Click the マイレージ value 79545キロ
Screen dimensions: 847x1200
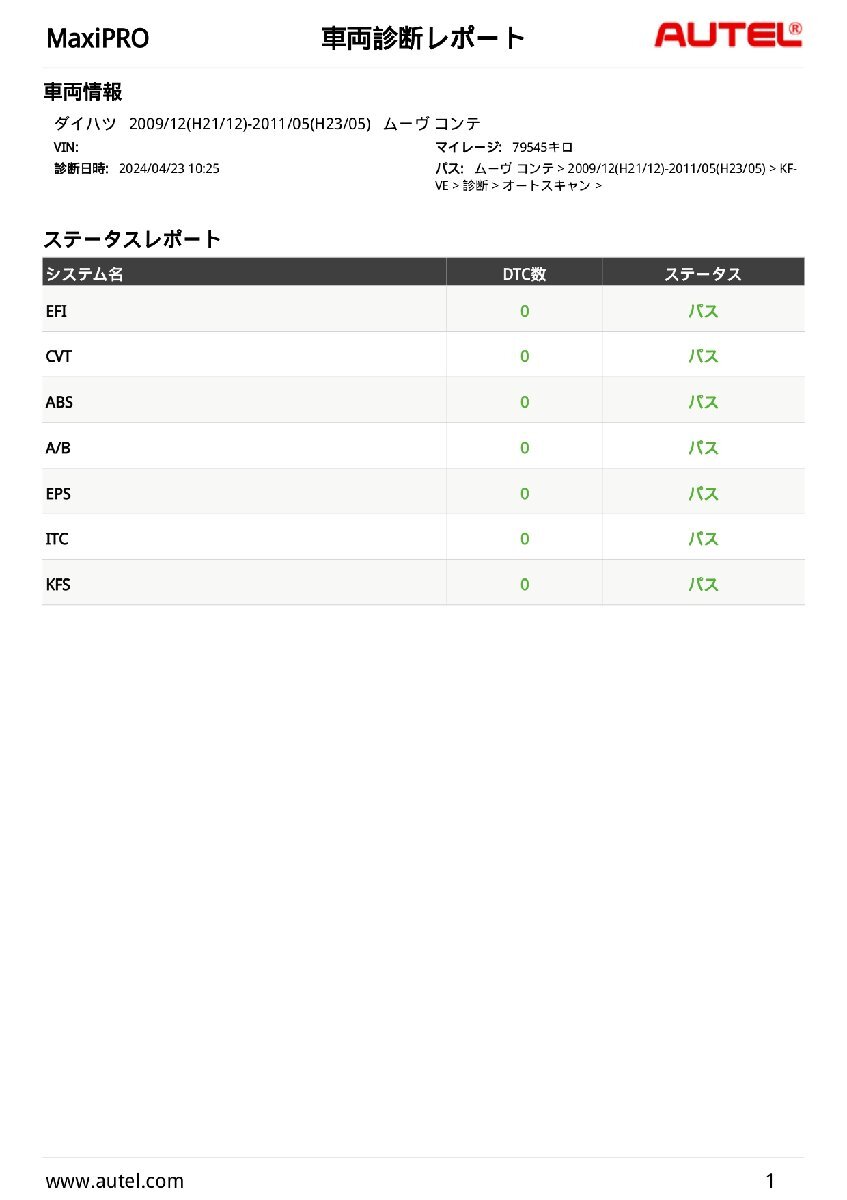(542, 147)
